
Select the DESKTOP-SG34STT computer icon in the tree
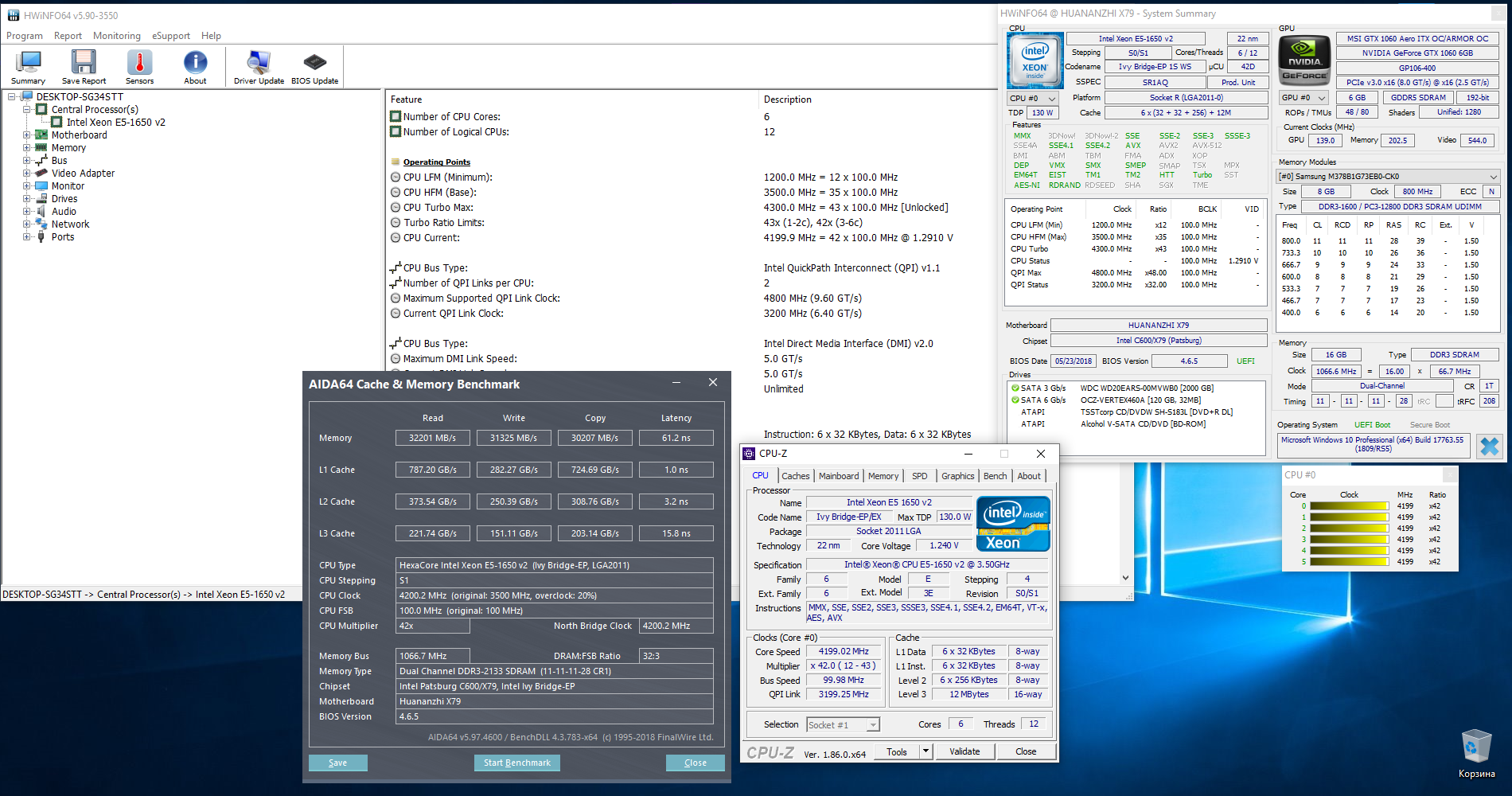pyautogui.click(x=27, y=97)
